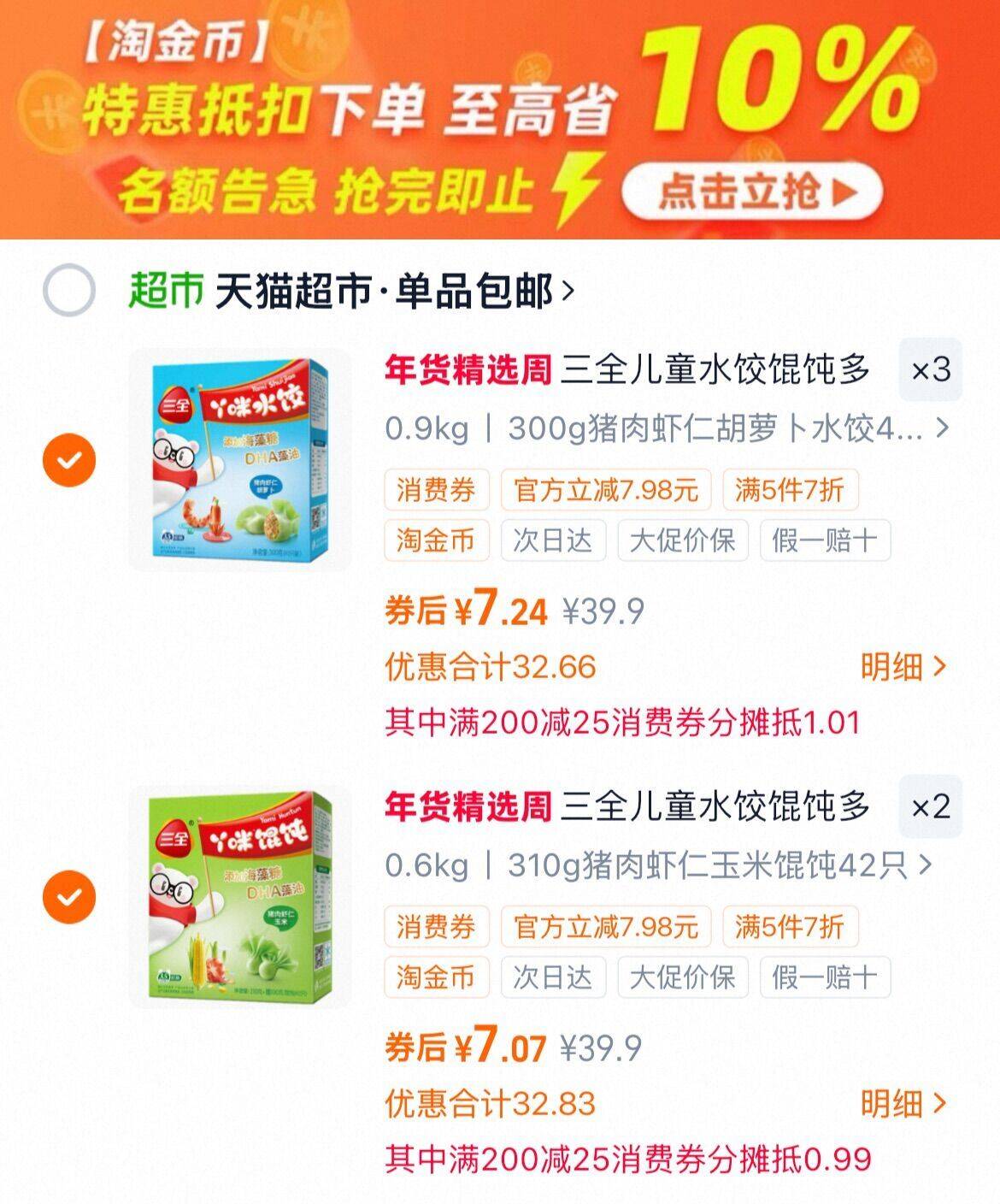Tap 满5件7折 tag on the wontons
The image size is (1000, 1204).
[x=791, y=926]
